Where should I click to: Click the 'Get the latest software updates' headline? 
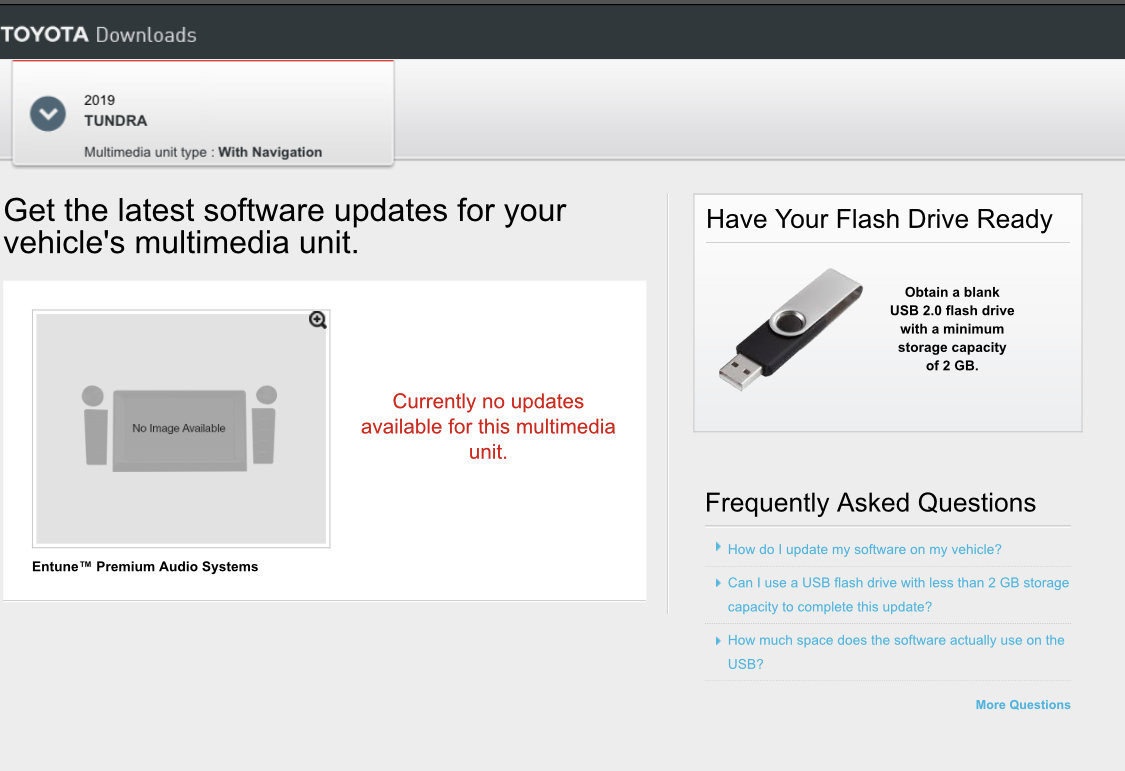[285, 226]
